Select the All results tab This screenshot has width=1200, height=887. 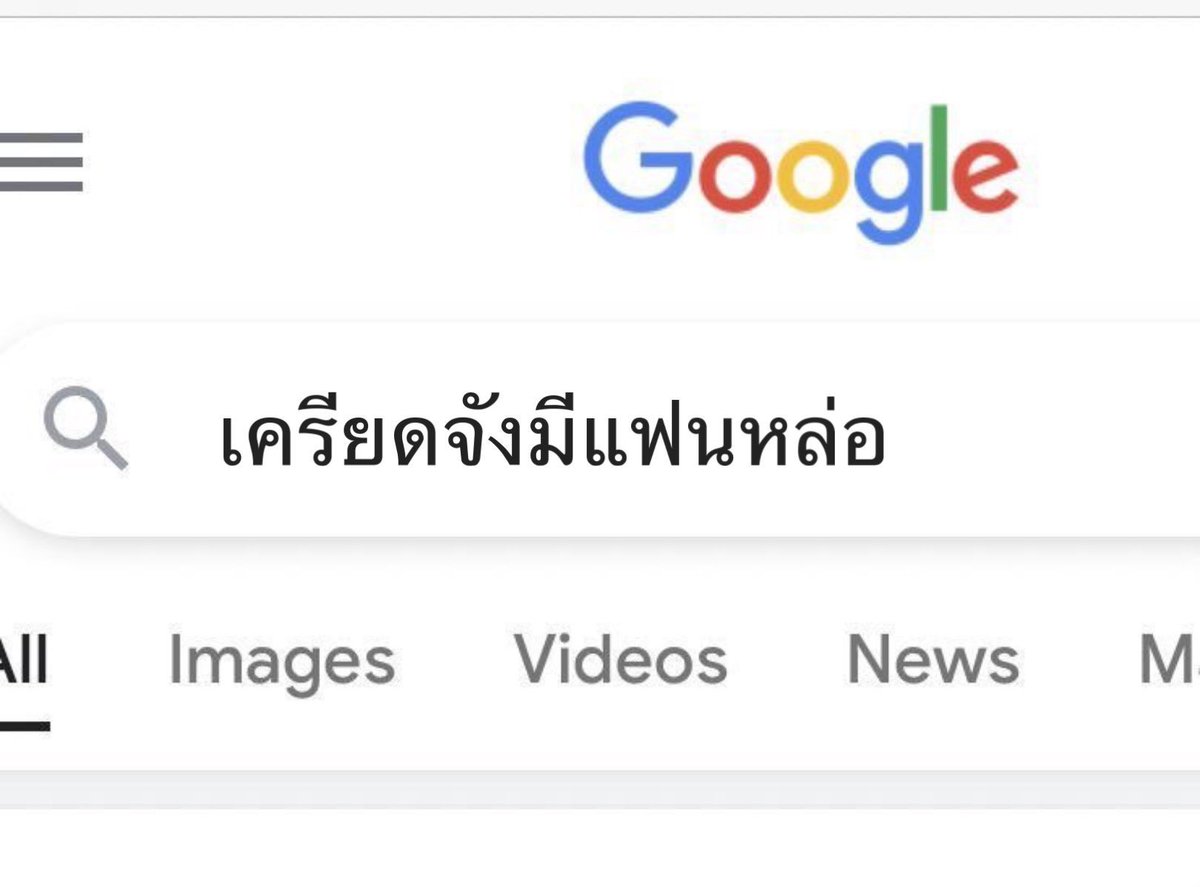(23, 660)
